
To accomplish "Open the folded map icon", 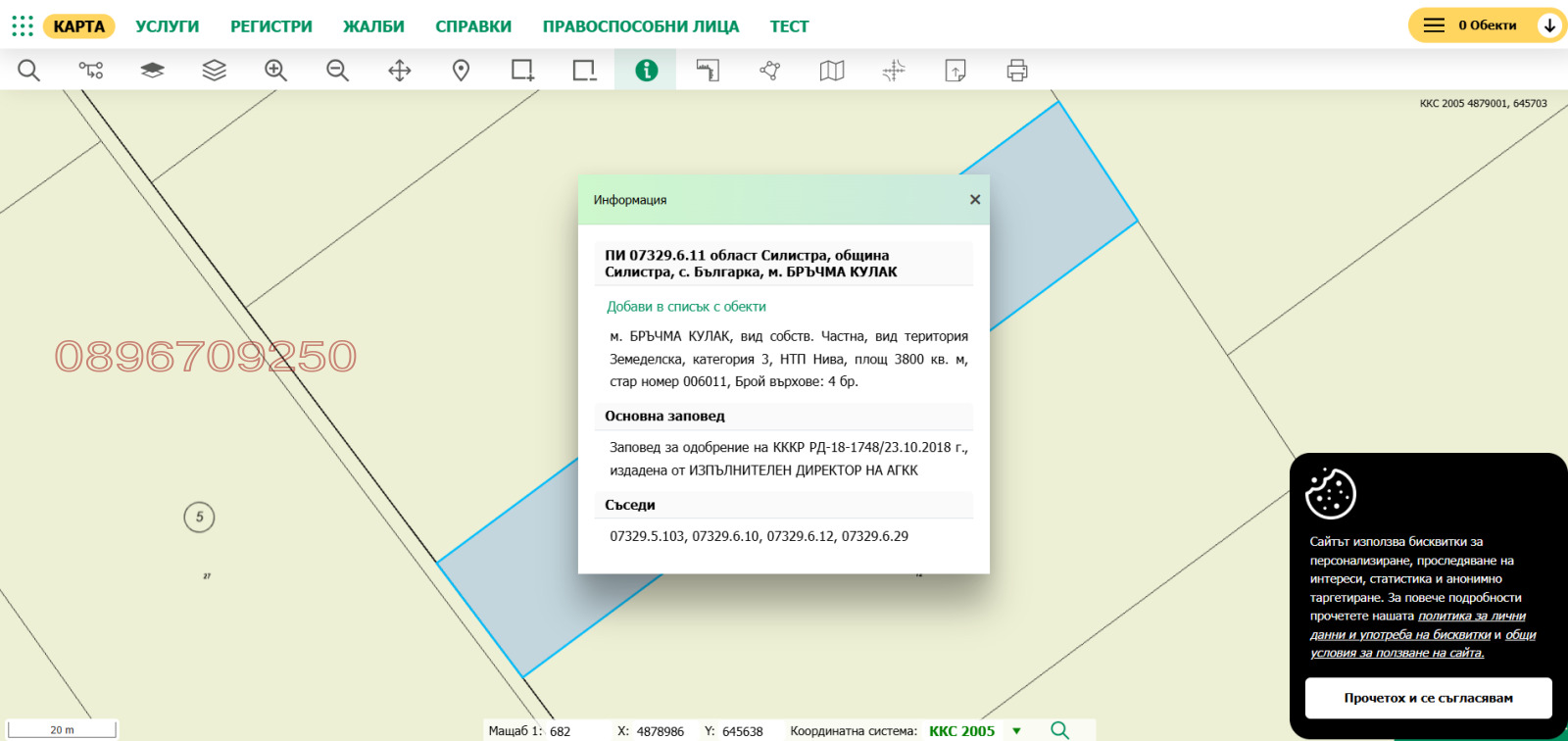I will tap(832, 71).
